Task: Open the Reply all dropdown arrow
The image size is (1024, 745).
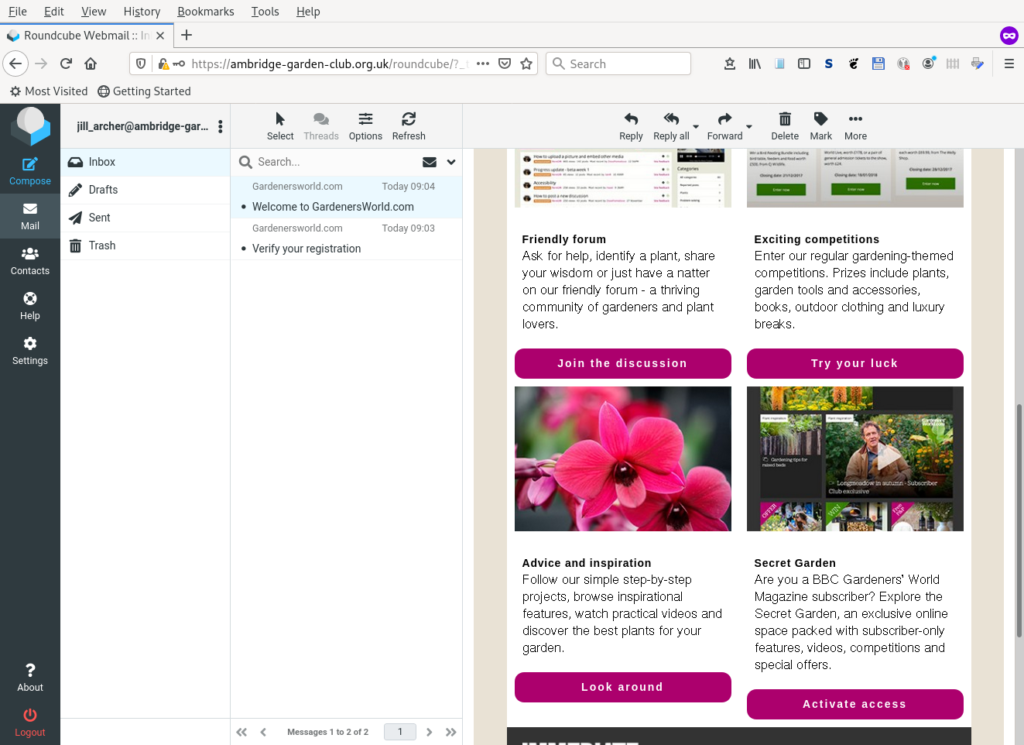Action: click(x=696, y=127)
